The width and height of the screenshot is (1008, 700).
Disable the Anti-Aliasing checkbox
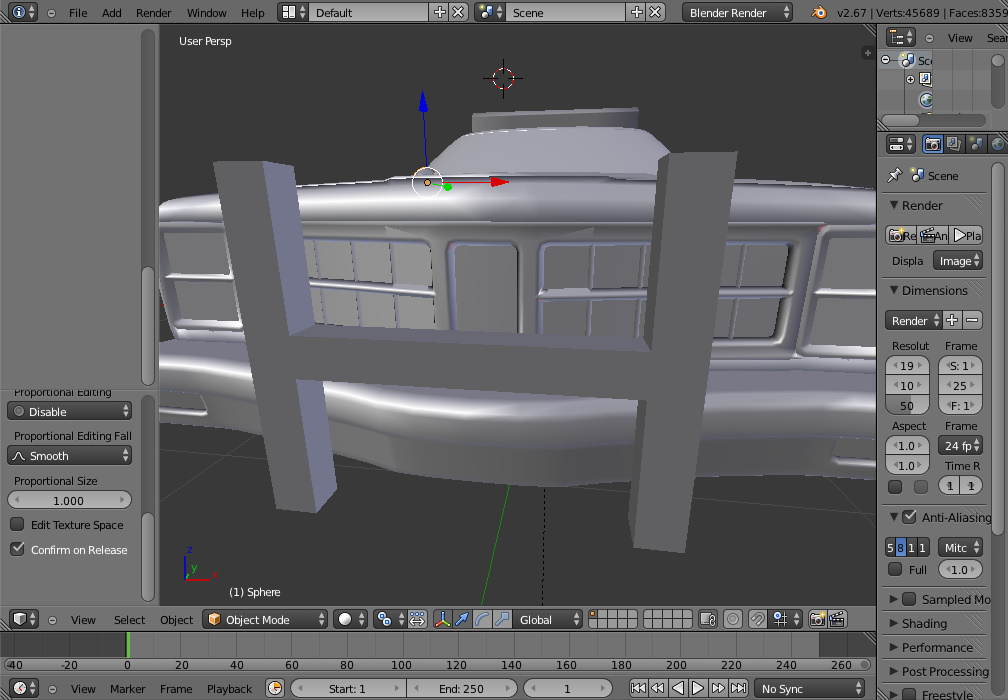[x=909, y=517]
